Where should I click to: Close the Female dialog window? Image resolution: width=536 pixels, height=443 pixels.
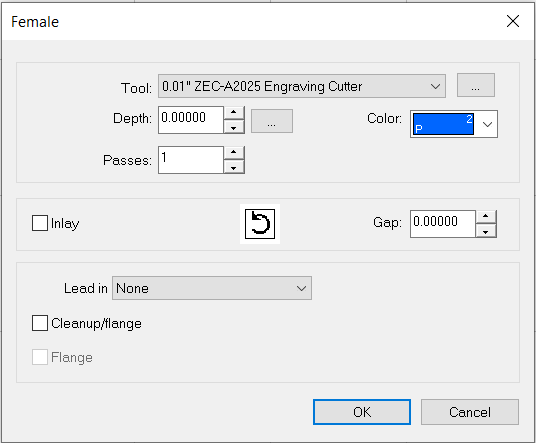click(513, 21)
